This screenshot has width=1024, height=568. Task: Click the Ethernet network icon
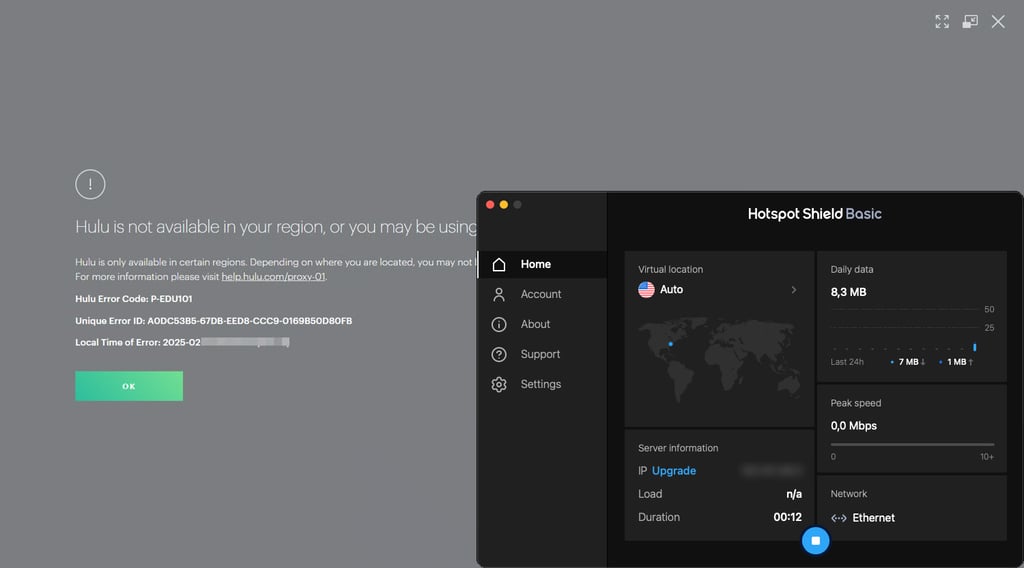pyautogui.click(x=839, y=518)
